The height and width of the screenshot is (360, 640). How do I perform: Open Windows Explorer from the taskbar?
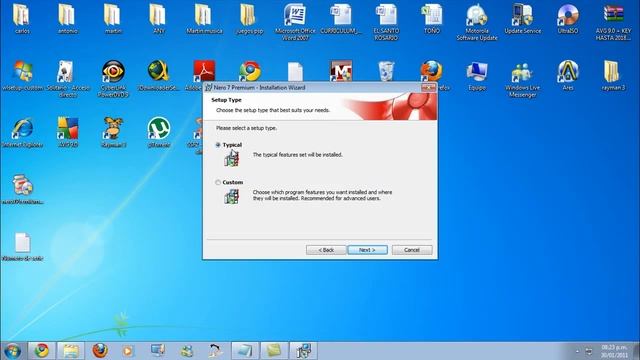(71, 351)
